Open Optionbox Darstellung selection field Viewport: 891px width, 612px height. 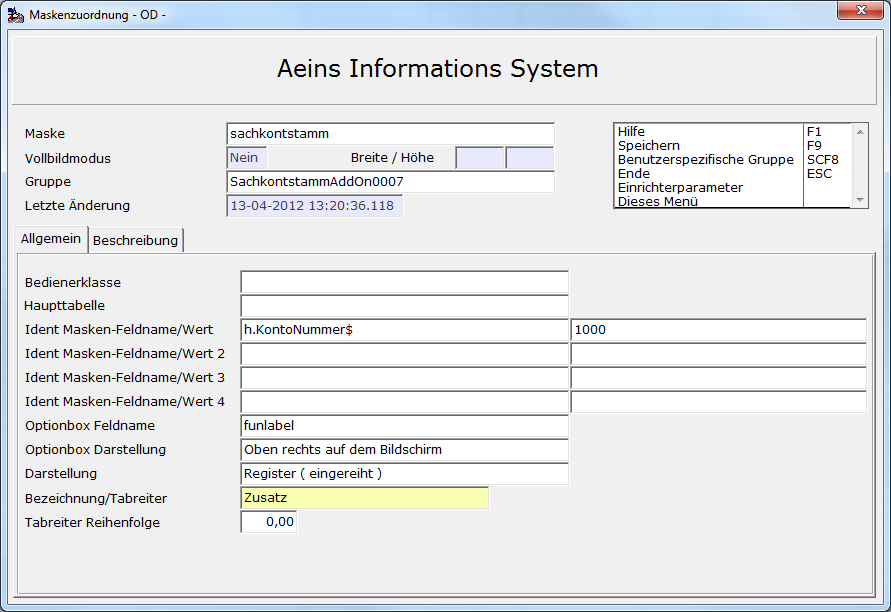pos(405,449)
